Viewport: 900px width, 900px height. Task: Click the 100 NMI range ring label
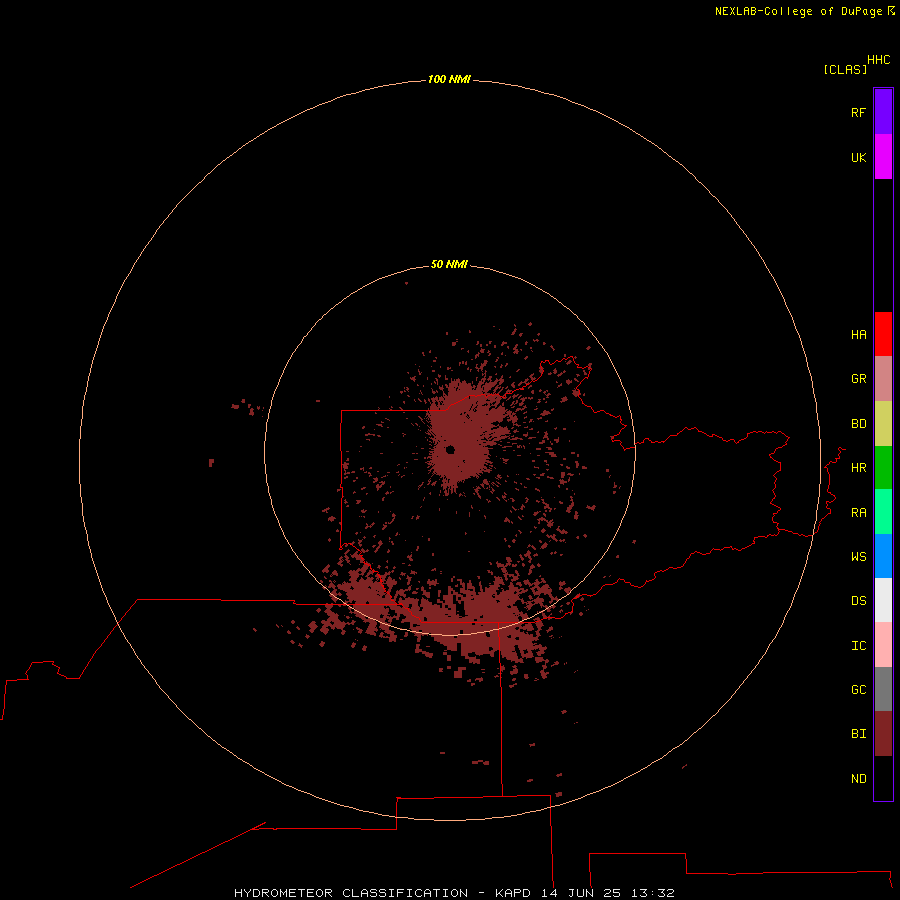pos(449,79)
